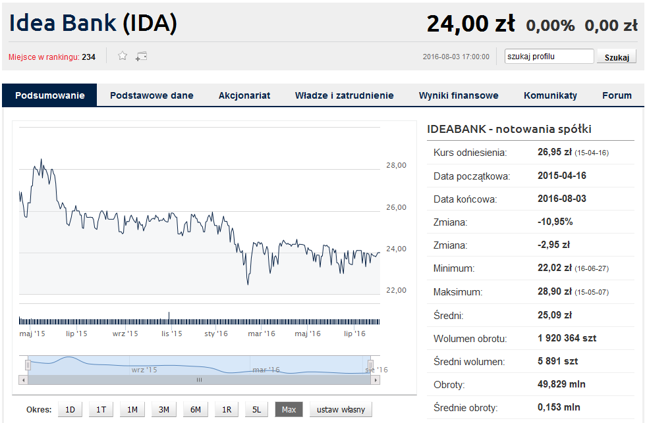Open the Podsumowanie tab
Image resolution: width=645 pixels, height=423 pixels.
click(x=50, y=95)
